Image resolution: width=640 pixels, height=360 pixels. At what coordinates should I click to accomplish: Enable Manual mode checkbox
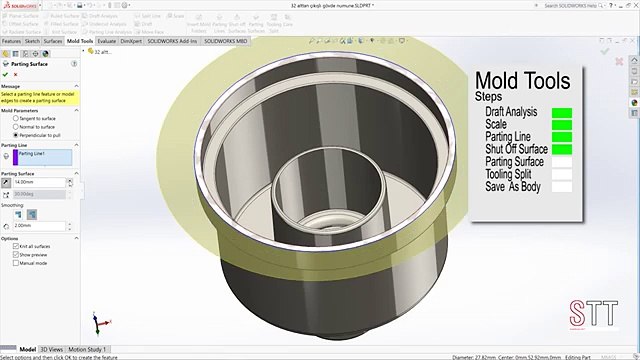[x=16, y=263]
